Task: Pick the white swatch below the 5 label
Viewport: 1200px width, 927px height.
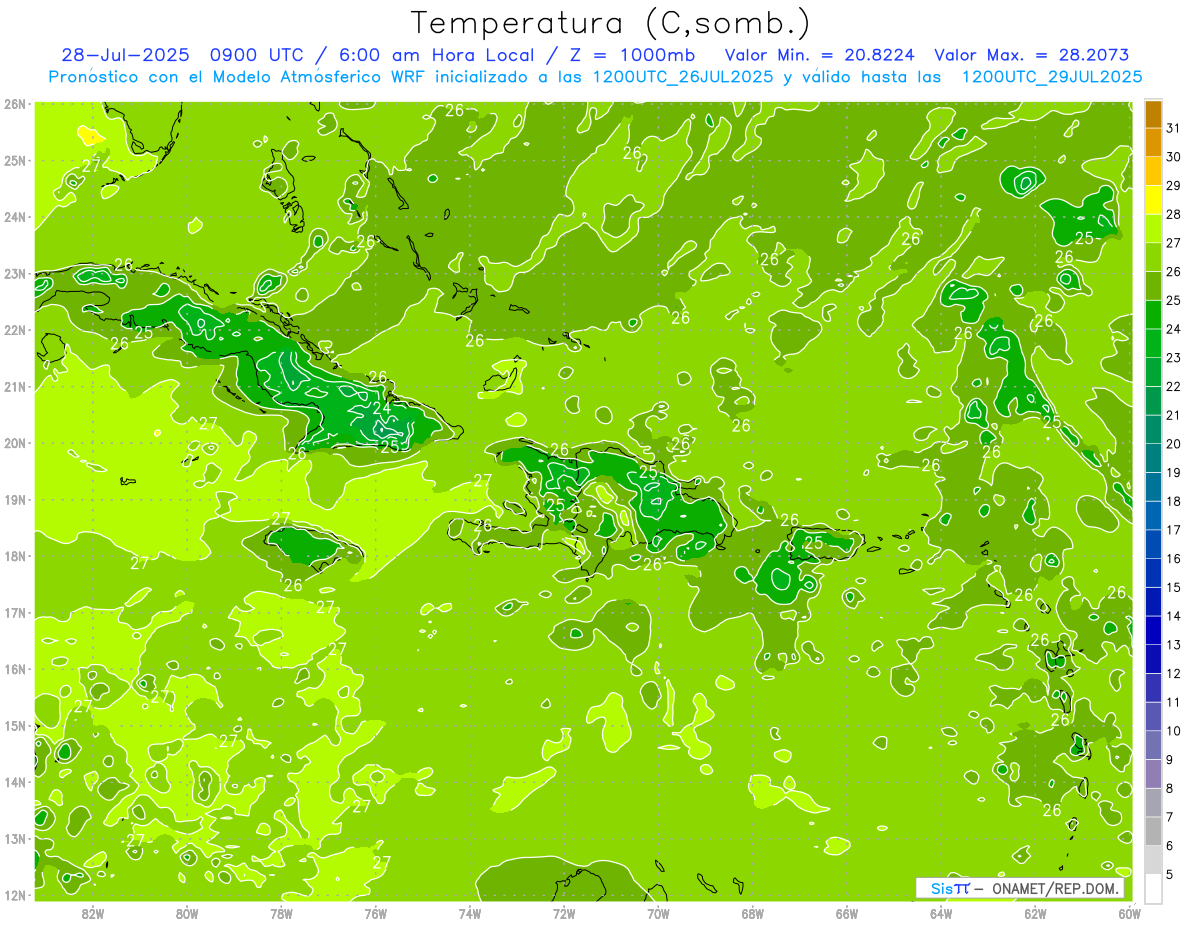Action: 1153,888
